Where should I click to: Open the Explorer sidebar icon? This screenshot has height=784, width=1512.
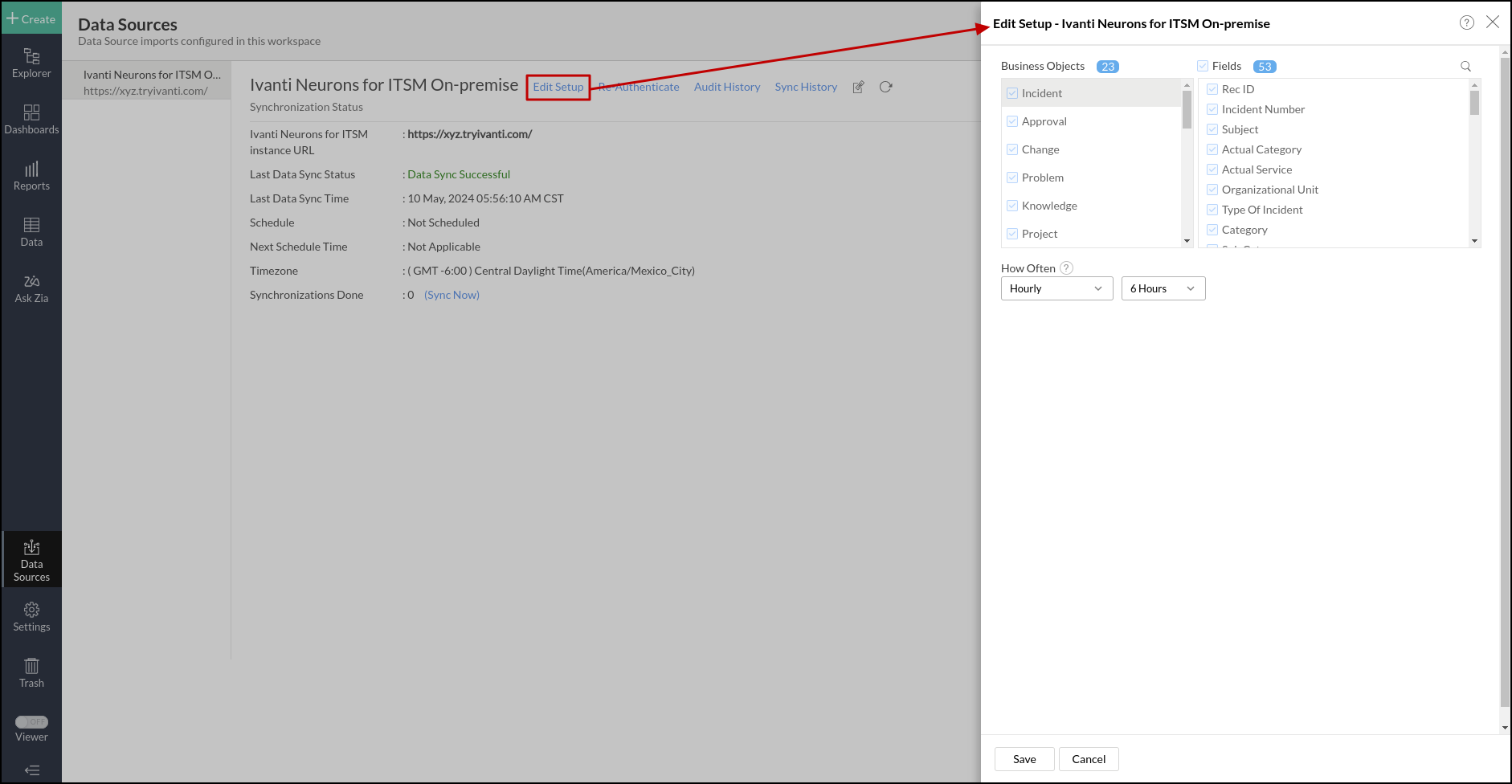(x=31, y=63)
